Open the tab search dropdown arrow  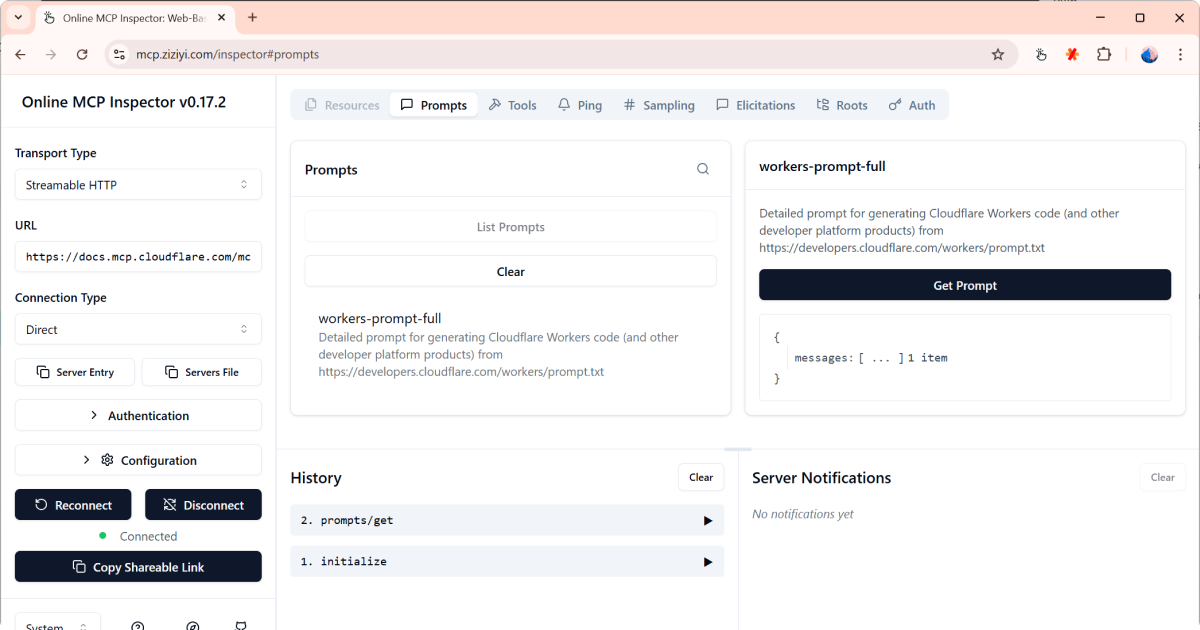point(18,17)
